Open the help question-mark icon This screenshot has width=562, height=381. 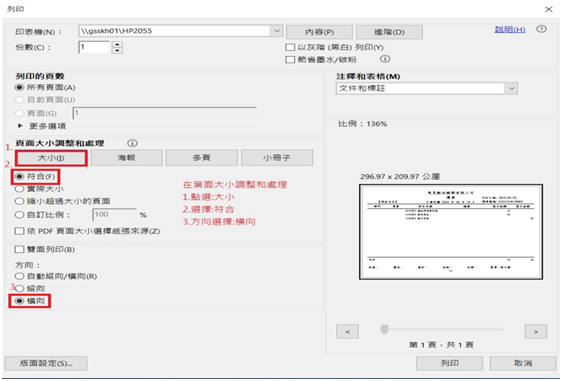(x=541, y=29)
